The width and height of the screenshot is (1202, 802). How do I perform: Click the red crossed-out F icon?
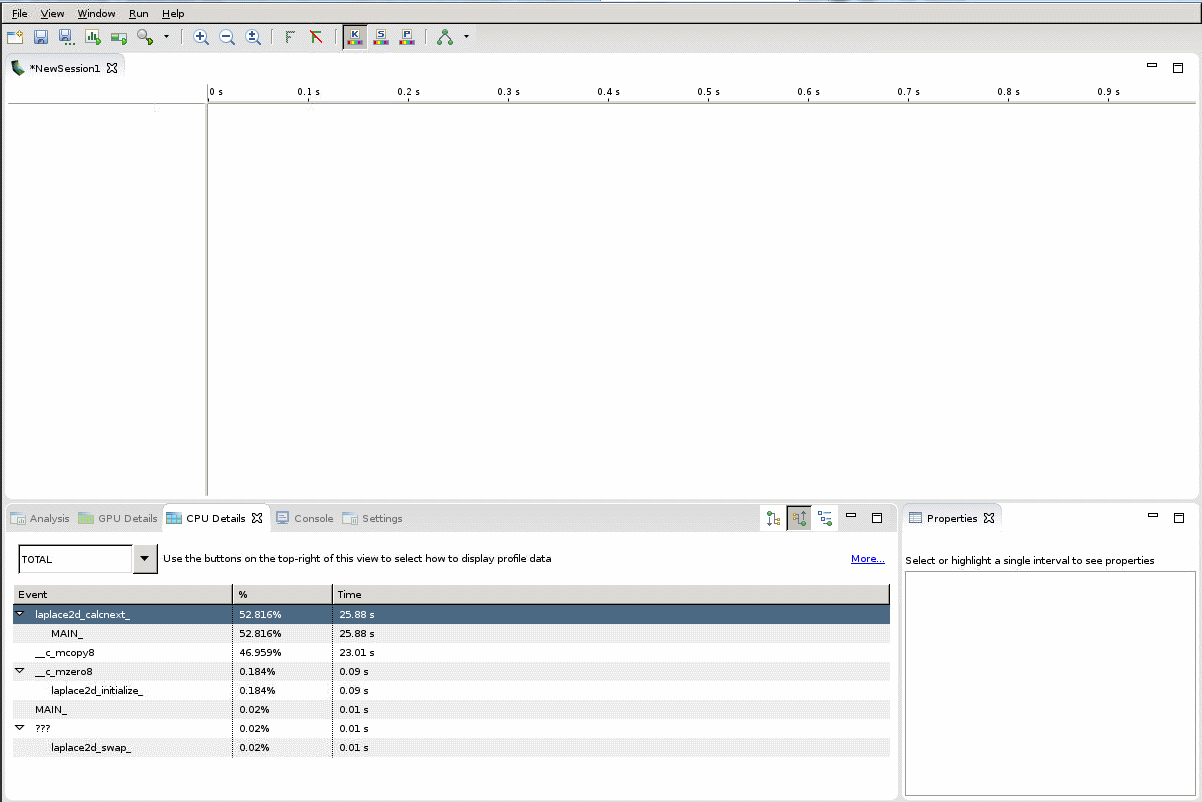pos(316,37)
